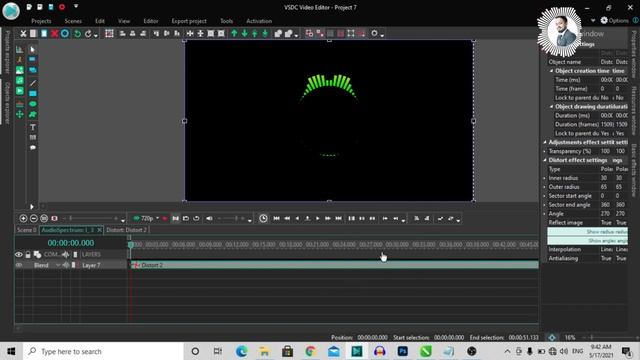Click the green move arrows tool icon
The height and width of the screenshot is (360, 640).
click(20, 114)
